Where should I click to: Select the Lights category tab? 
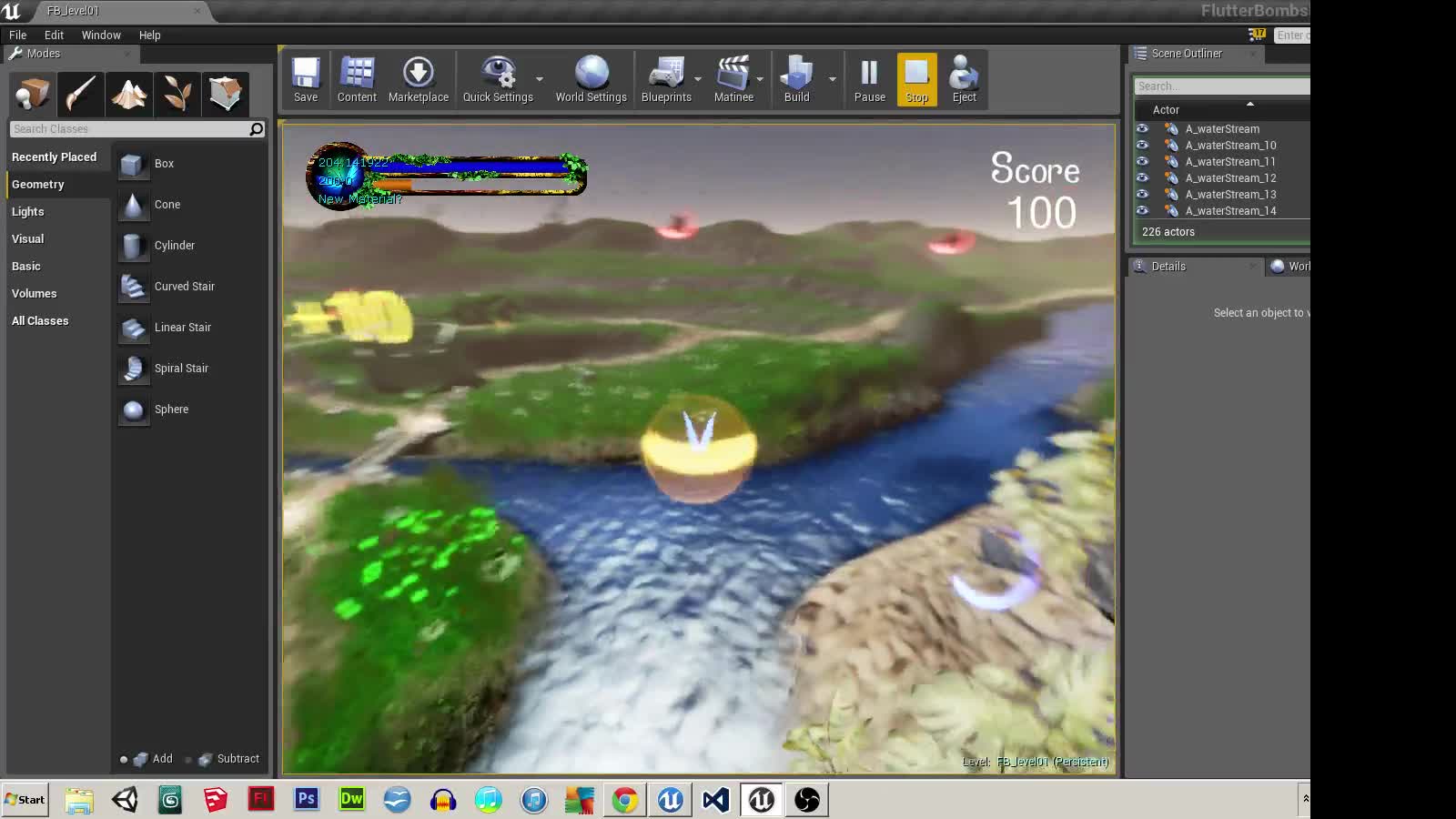[28, 212]
